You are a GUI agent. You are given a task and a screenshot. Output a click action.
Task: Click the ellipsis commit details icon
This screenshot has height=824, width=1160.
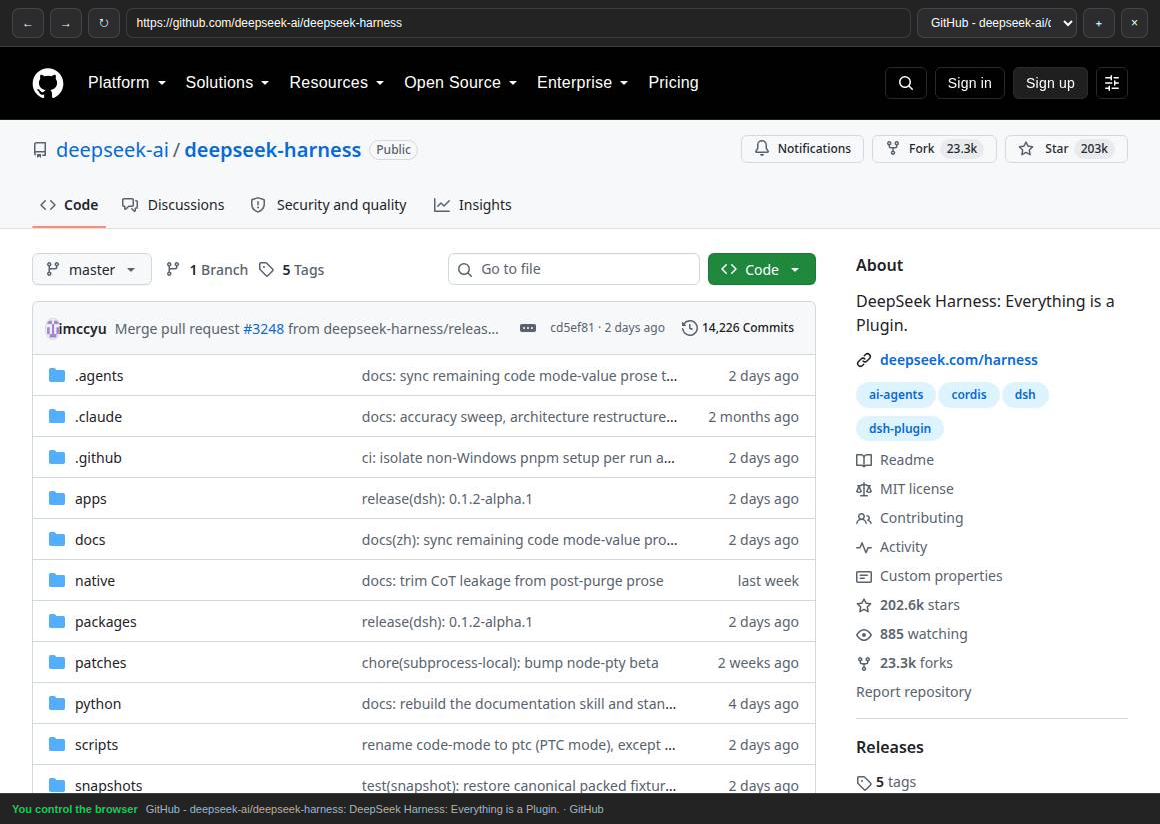[527, 328]
